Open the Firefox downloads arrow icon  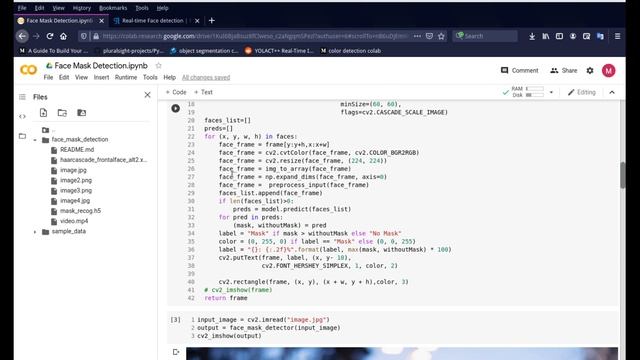(x=532, y=36)
